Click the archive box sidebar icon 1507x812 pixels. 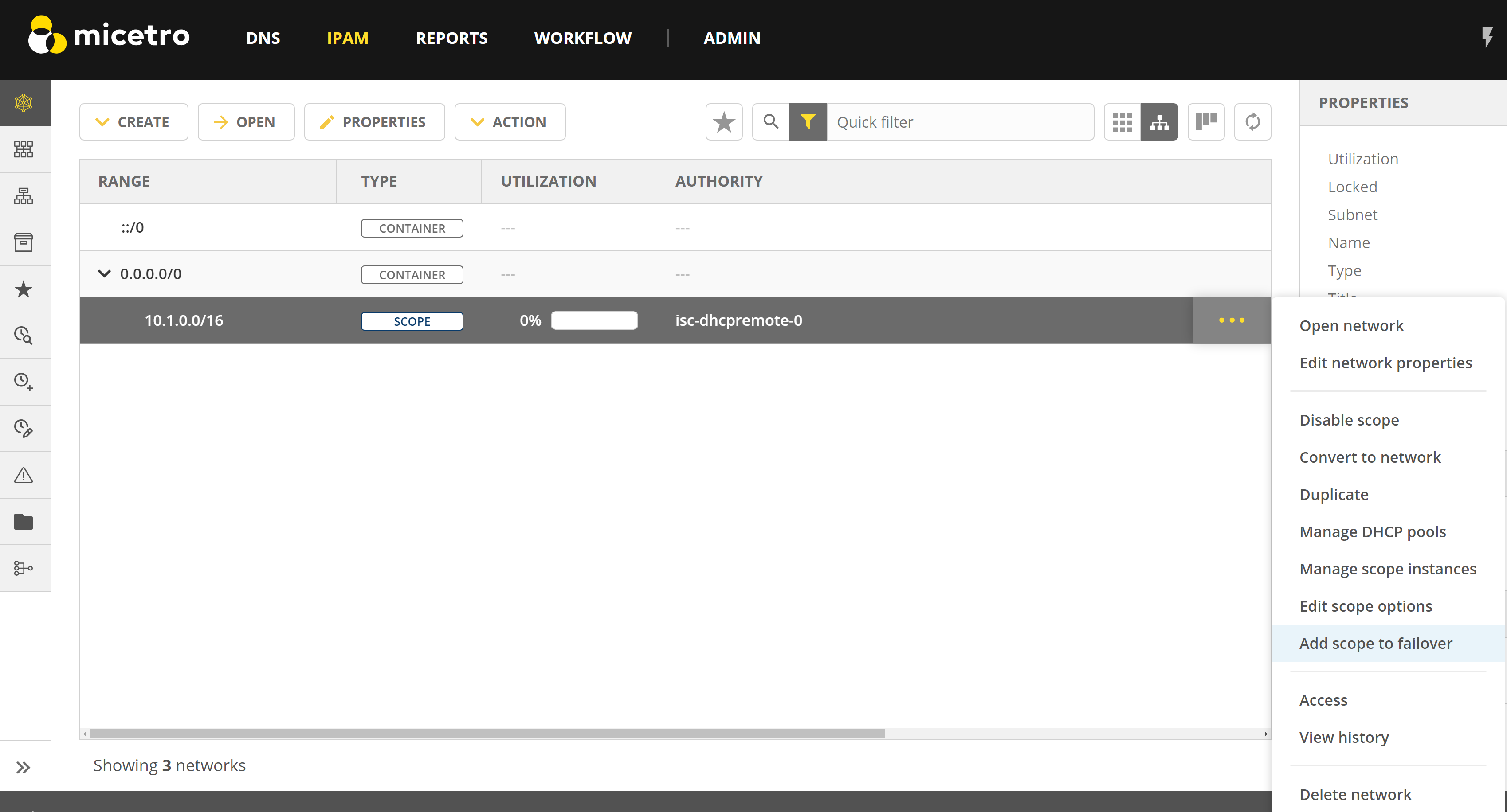pyautogui.click(x=24, y=242)
